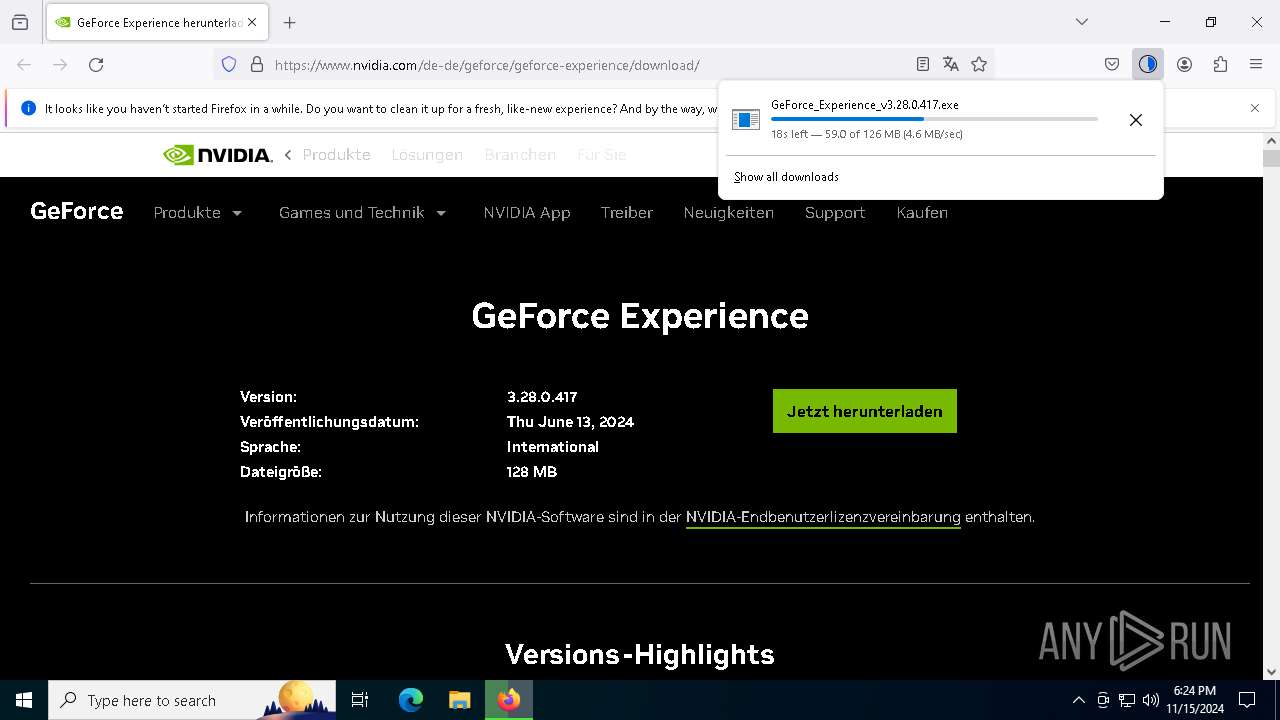Expand Games und Technik dropdown
The height and width of the screenshot is (720, 1280).
pyautogui.click(x=363, y=213)
